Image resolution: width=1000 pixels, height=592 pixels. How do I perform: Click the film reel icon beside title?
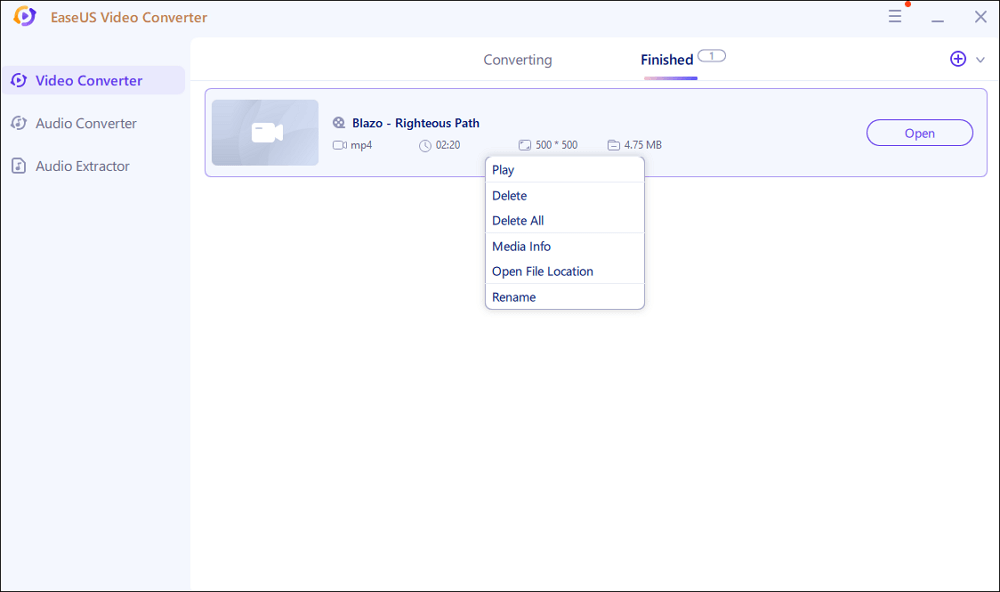pos(339,123)
